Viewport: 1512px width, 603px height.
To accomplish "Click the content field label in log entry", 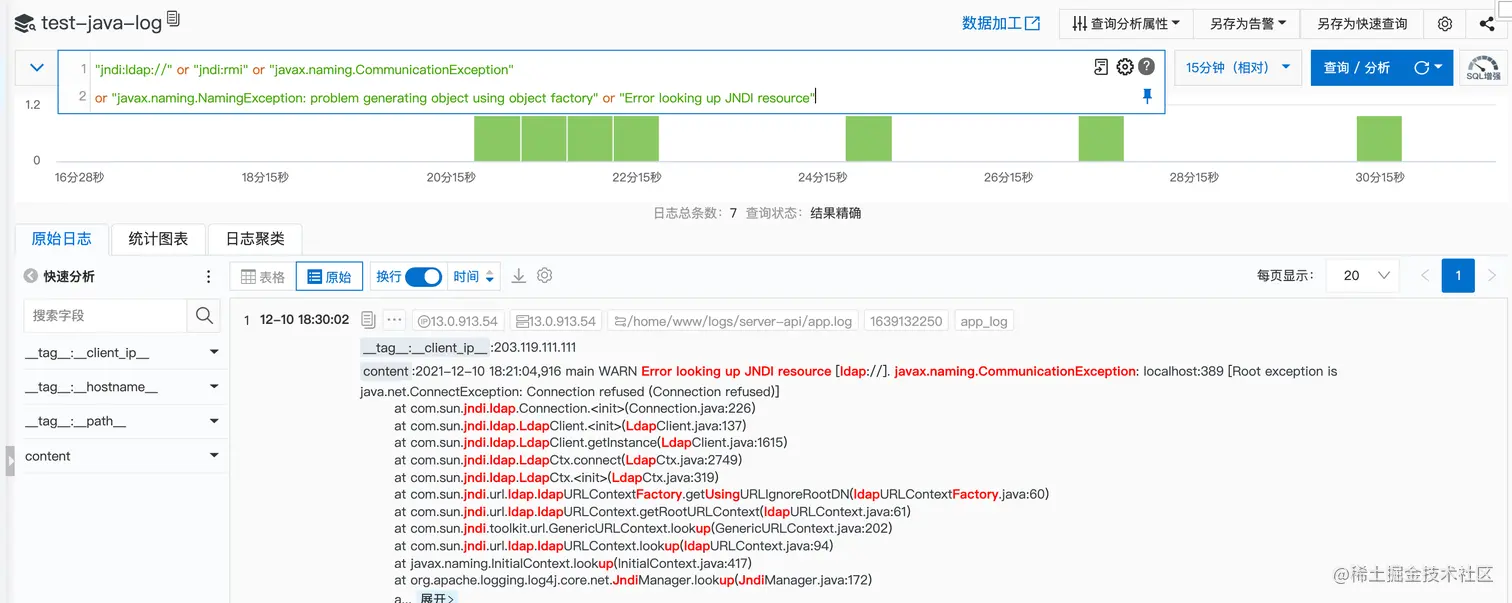I will click(x=386, y=371).
